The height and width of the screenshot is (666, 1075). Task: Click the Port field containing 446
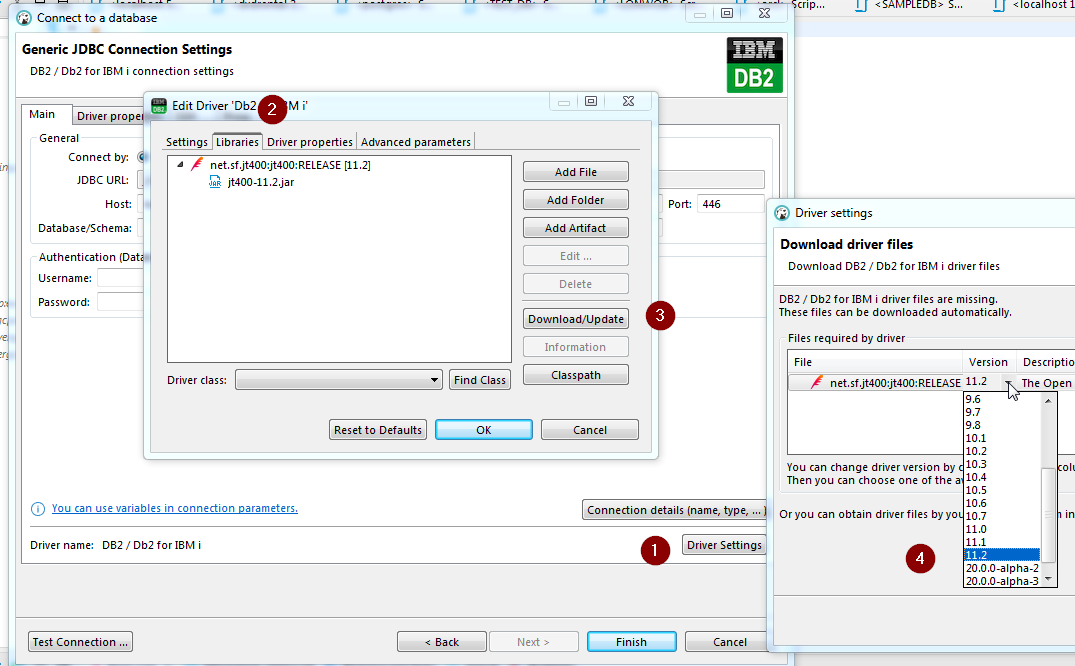(731, 204)
